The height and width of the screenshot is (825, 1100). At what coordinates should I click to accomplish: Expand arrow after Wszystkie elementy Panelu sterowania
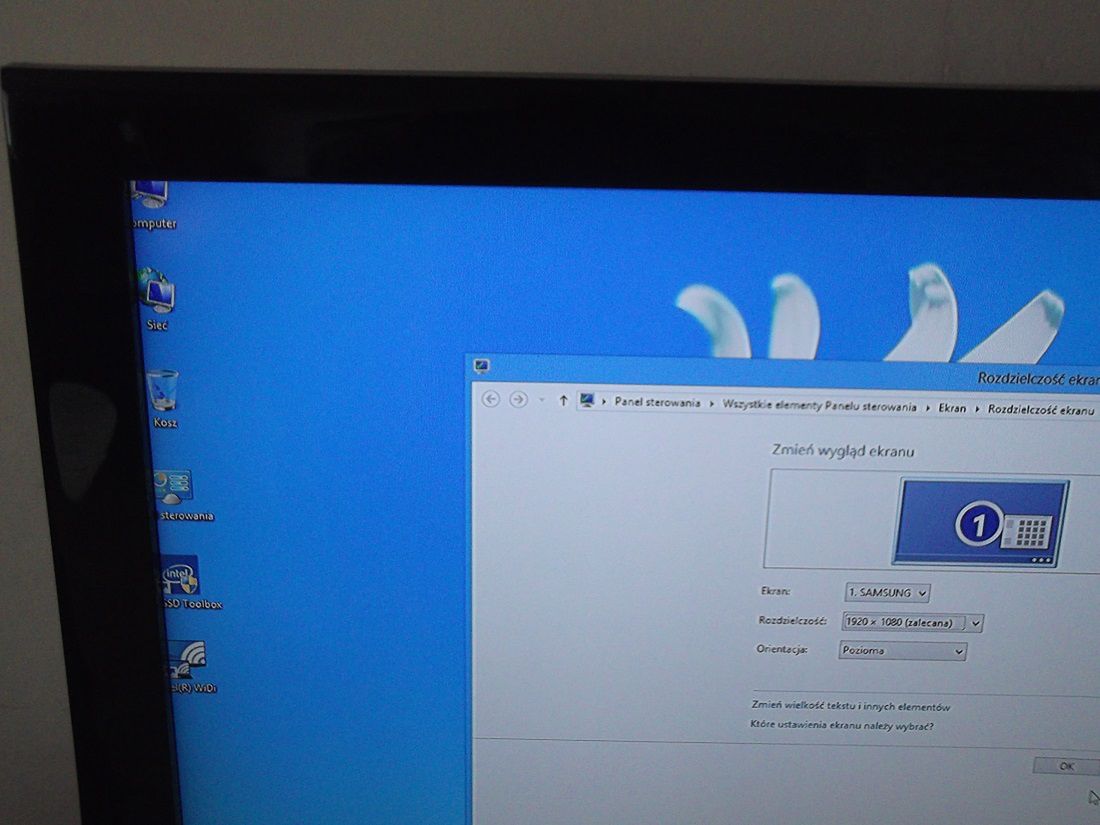point(927,408)
